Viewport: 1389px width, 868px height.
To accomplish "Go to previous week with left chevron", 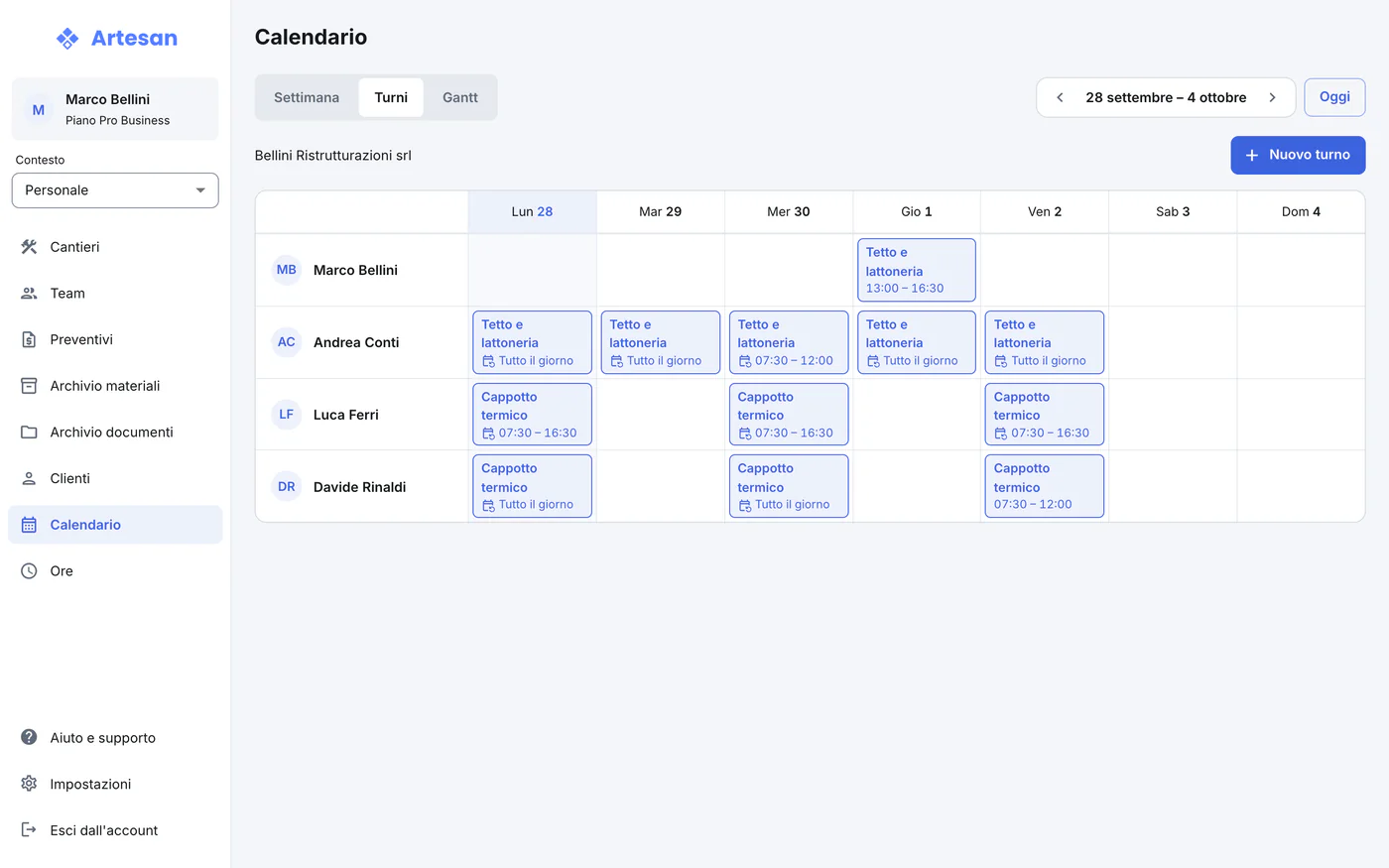I will [x=1060, y=97].
